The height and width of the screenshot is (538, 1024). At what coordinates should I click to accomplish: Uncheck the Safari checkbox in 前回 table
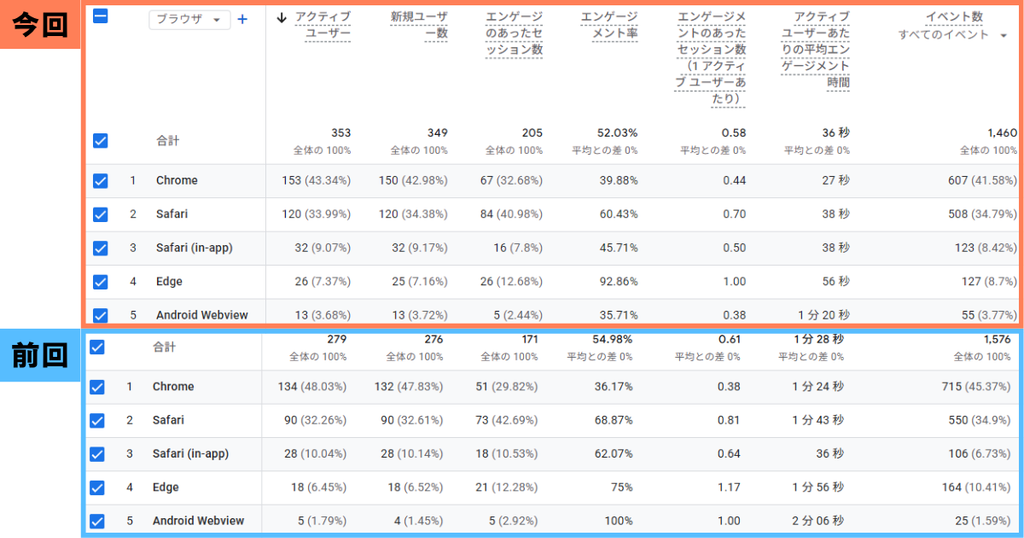coord(97,420)
